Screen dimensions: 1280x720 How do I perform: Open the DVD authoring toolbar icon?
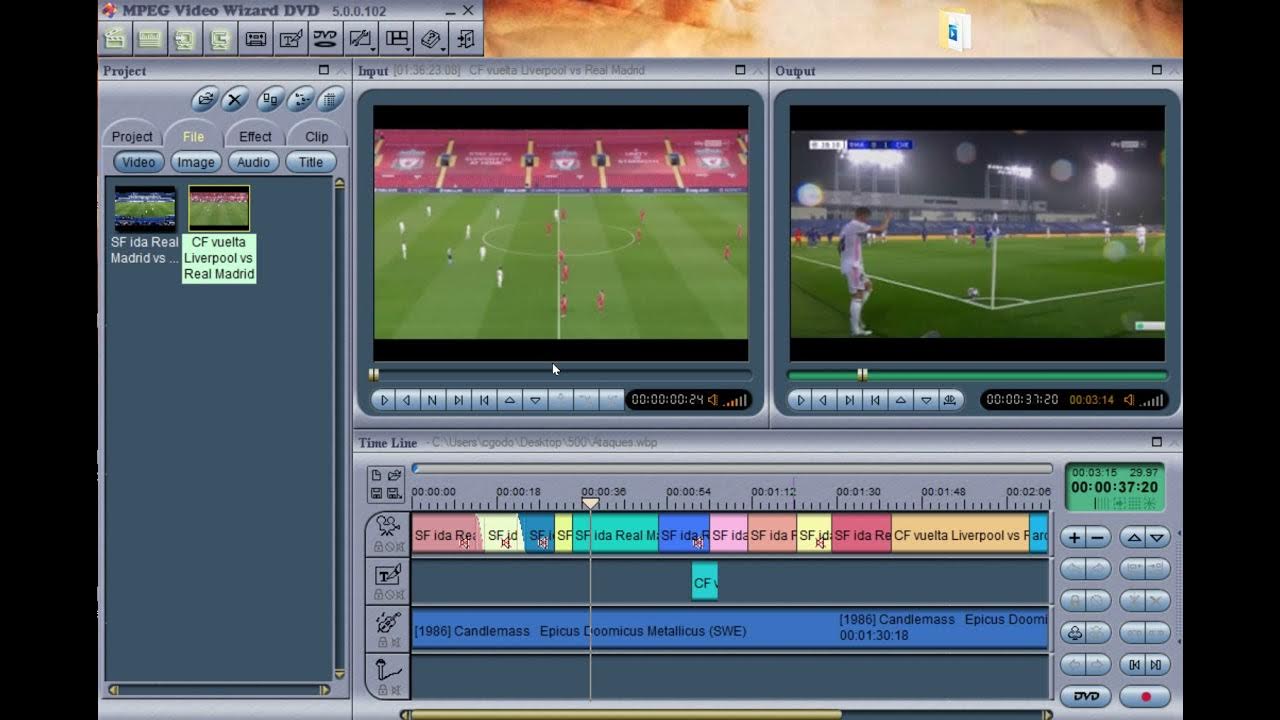[x=325, y=39]
